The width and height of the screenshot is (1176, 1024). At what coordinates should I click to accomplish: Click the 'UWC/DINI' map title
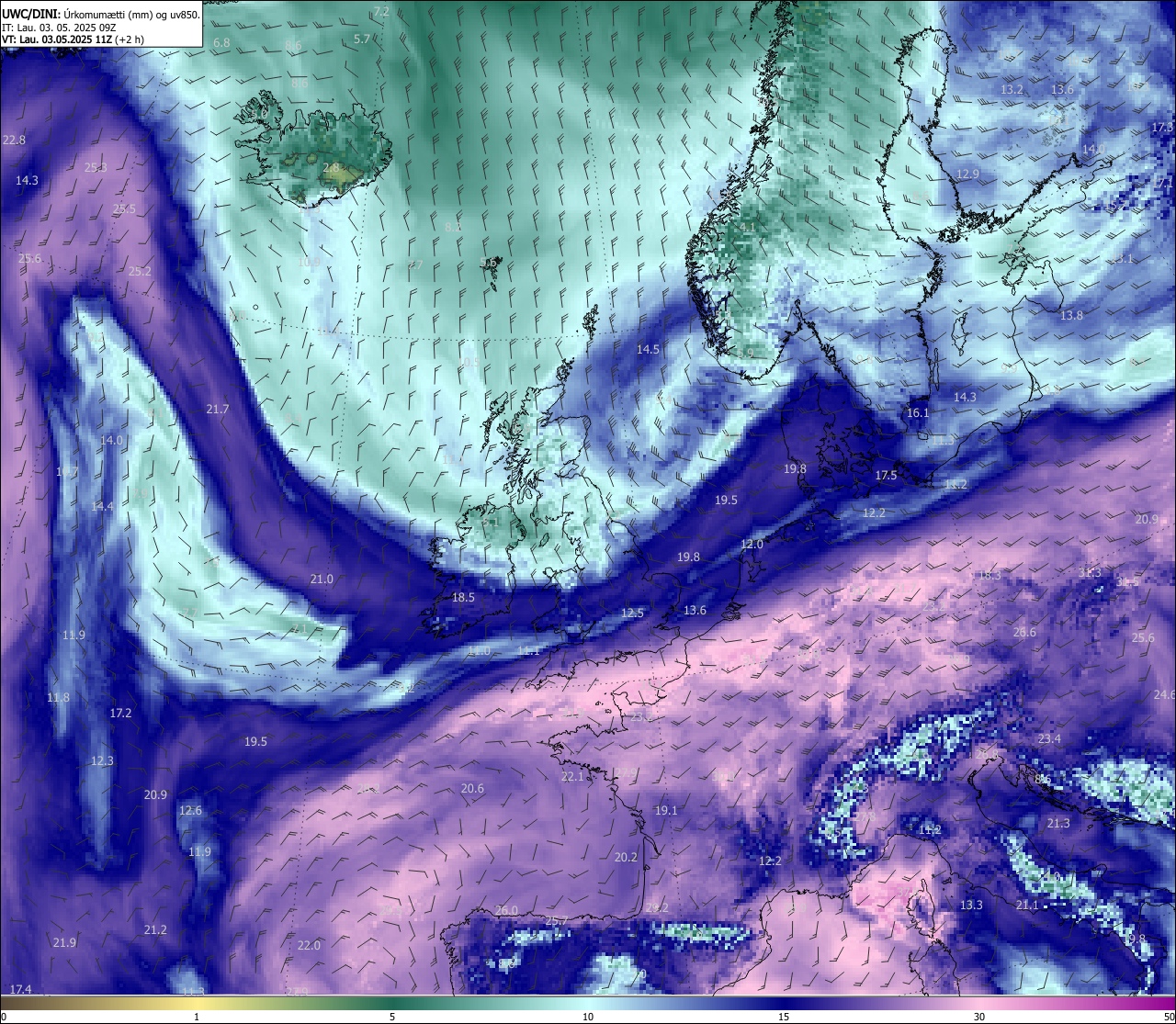coord(31,14)
